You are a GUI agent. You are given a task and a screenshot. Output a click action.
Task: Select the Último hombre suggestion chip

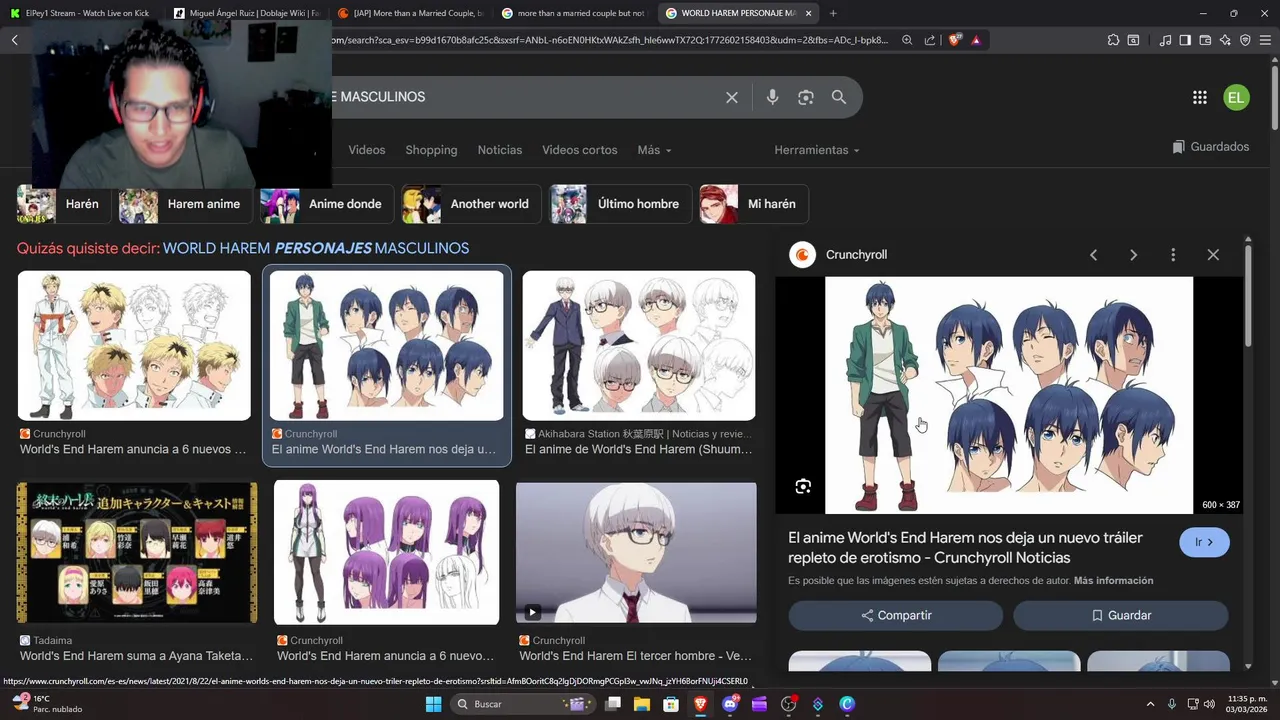tap(621, 204)
